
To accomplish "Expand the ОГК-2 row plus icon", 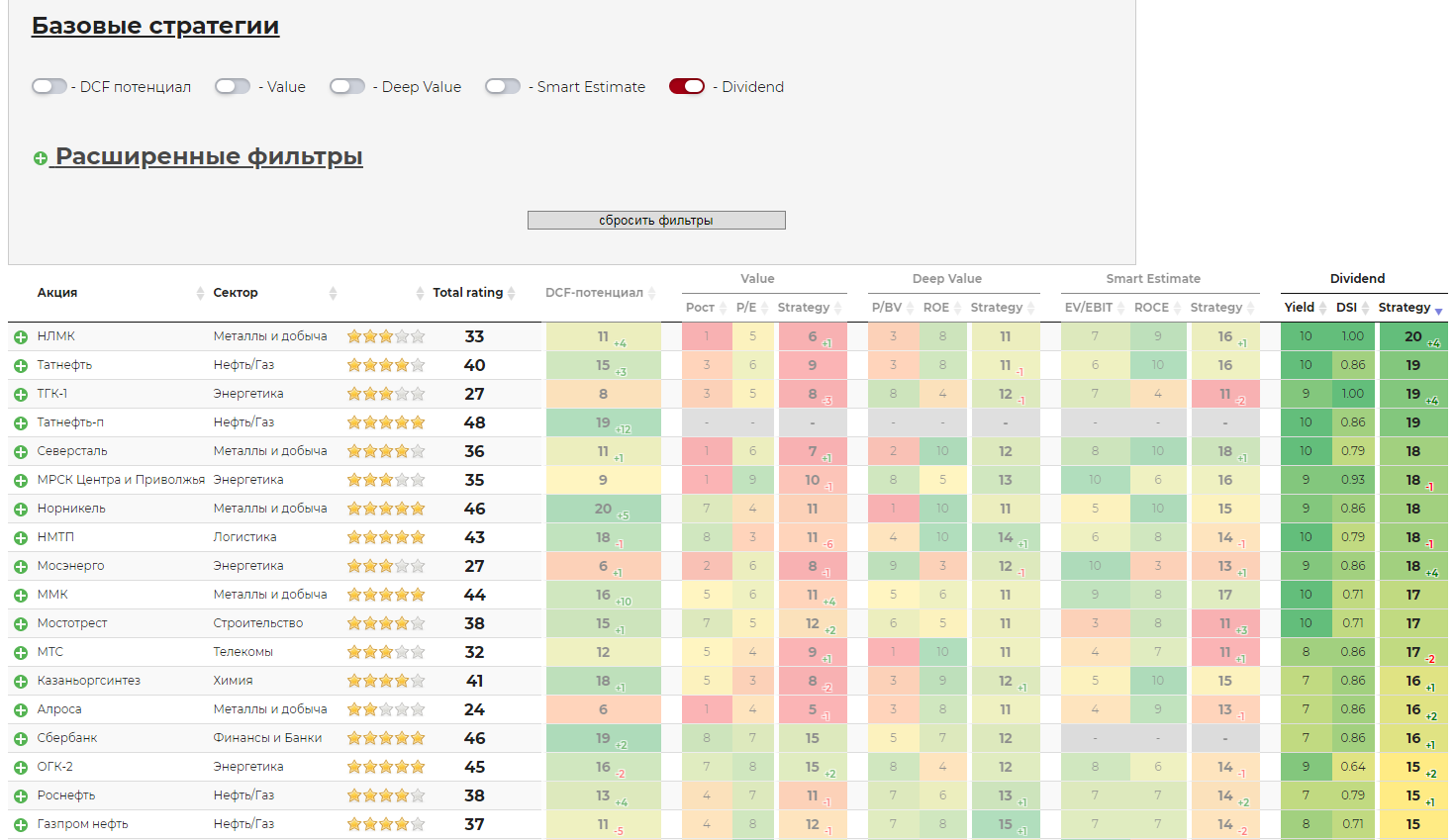I will pyautogui.click(x=21, y=768).
